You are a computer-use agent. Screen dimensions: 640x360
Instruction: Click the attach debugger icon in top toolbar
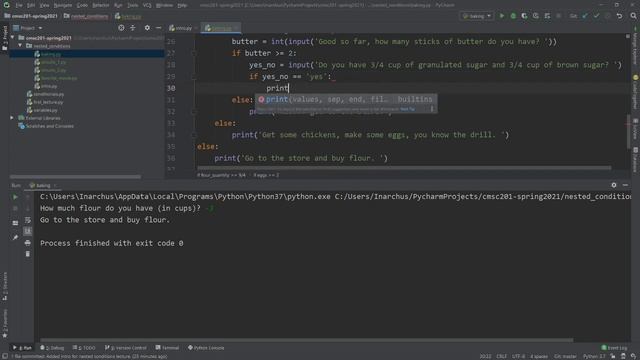point(547,16)
